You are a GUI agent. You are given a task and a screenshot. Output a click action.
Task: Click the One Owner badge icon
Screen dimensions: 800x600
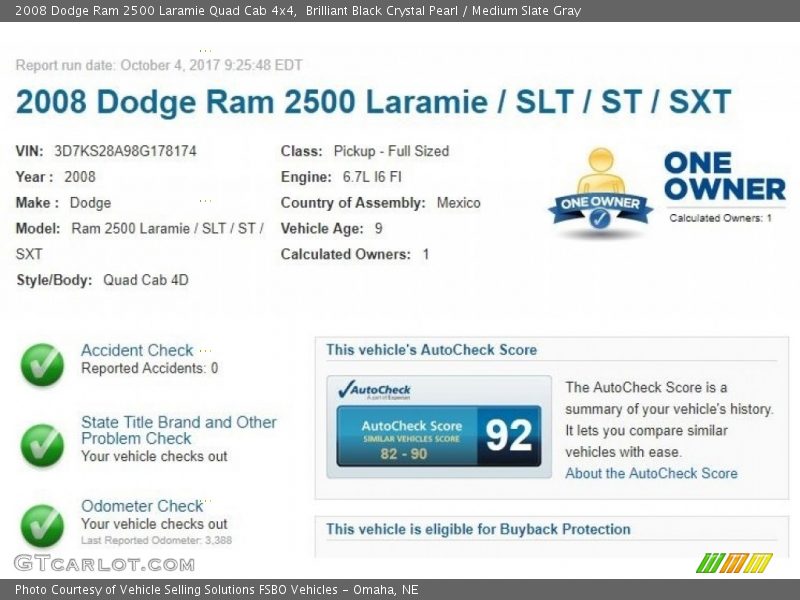600,193
